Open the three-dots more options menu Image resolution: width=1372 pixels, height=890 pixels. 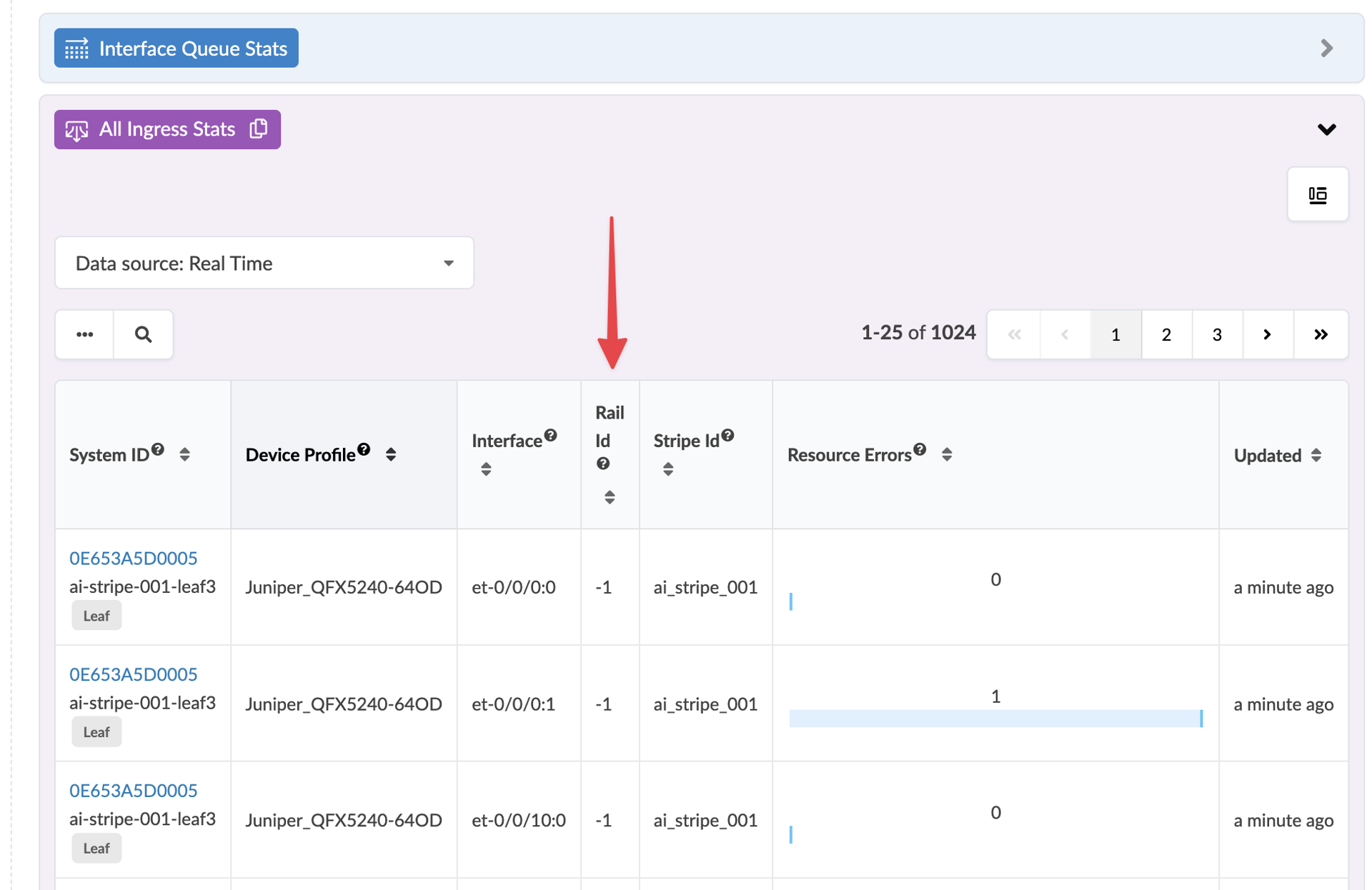pos(85,334)
